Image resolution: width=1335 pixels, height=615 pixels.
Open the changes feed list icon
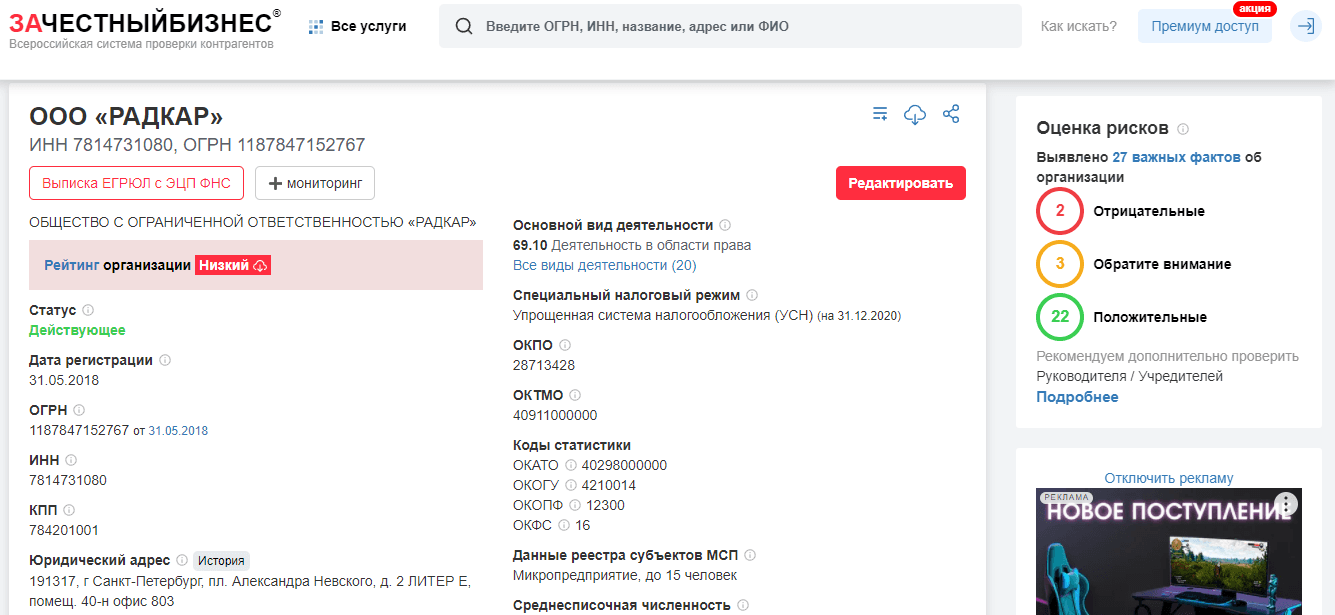tap(879, 114)
